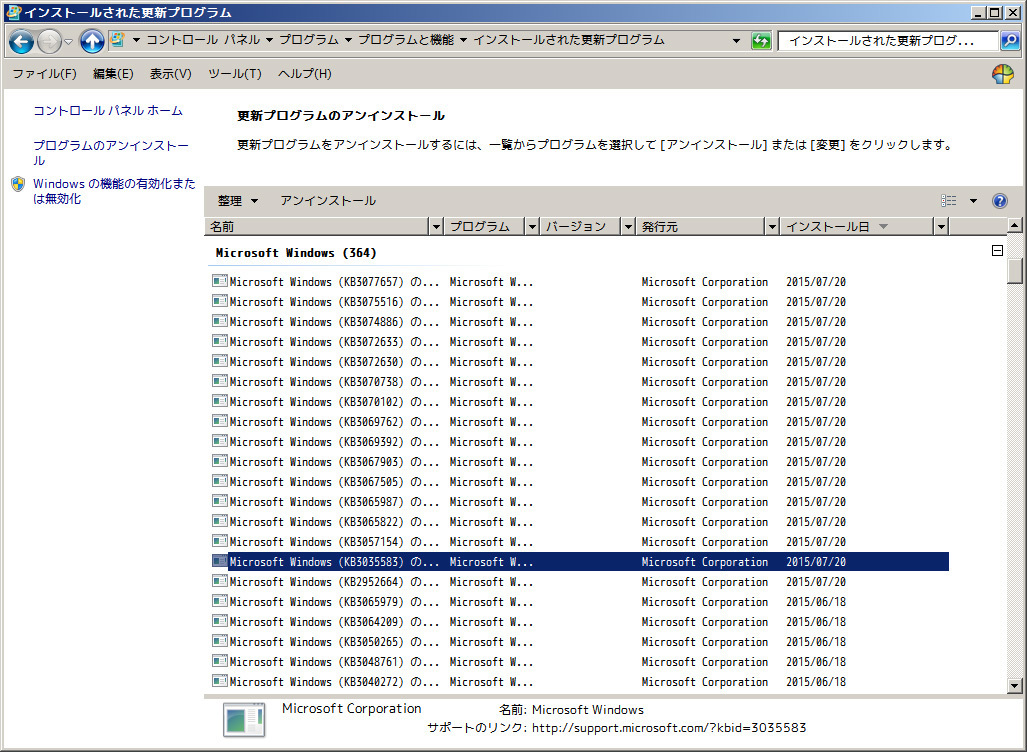Expand the view options dropdown arrow
This screenshot has width=1027, height=752.
coord(973,200)
